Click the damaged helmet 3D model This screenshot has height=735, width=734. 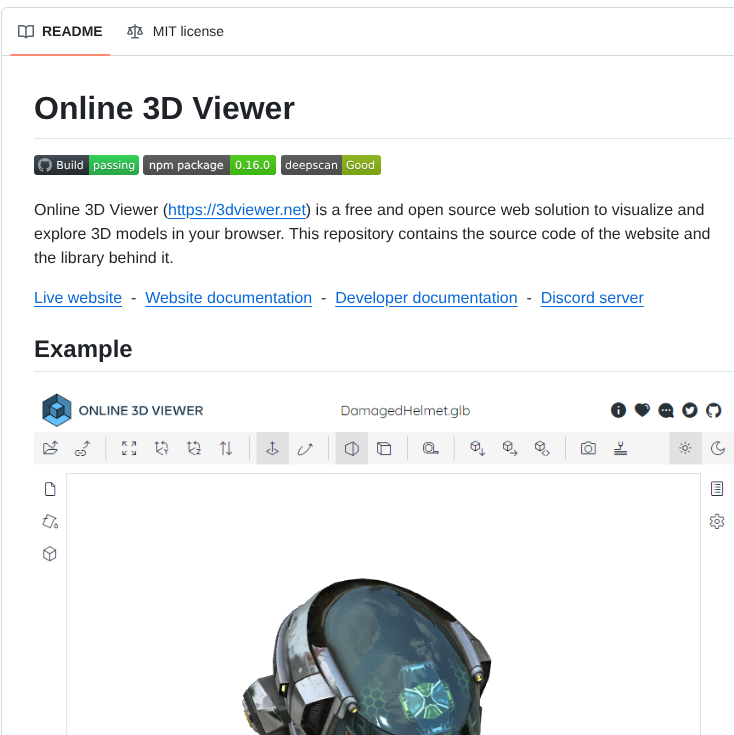click(368, 657)
